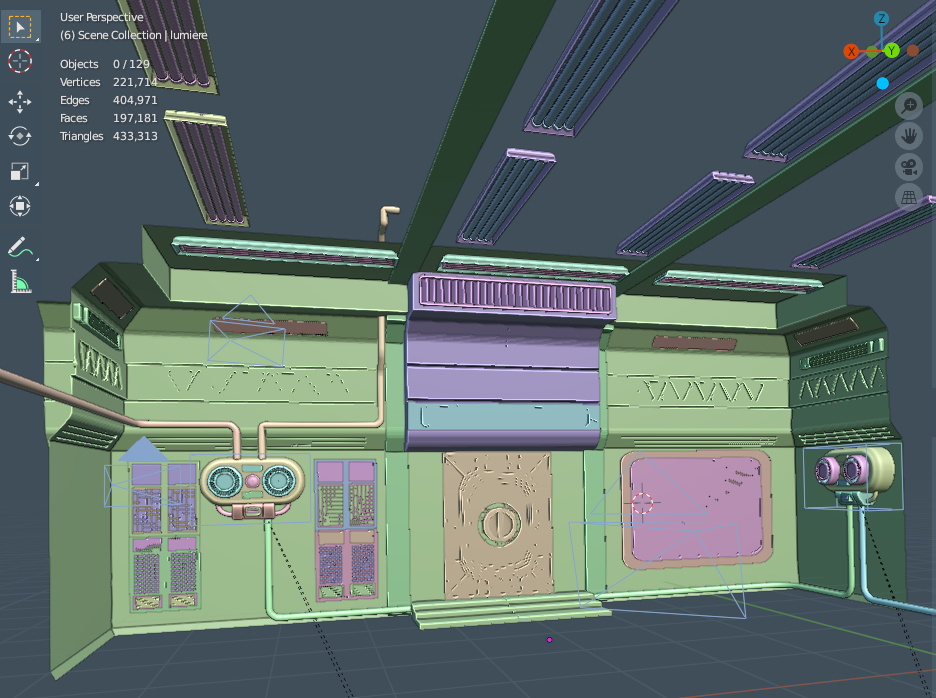Click the 3D cursor on pink screen
936x698 pixels.
[642, 503]
